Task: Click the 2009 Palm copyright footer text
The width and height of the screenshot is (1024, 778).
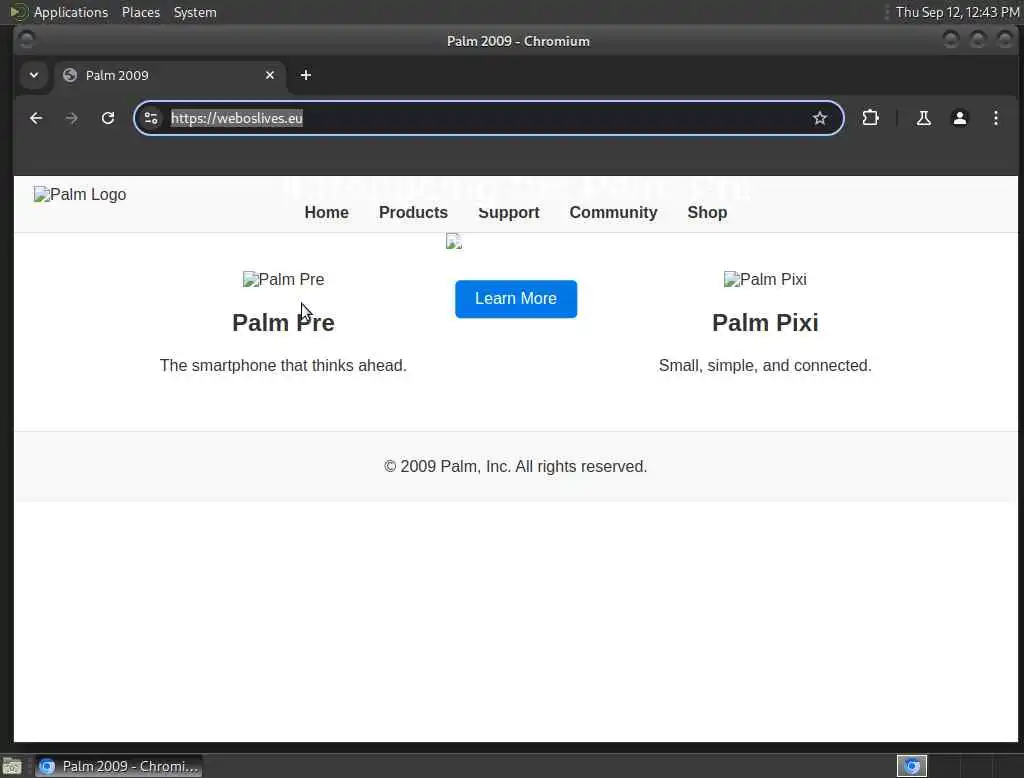Action: [x=516, y=466]
